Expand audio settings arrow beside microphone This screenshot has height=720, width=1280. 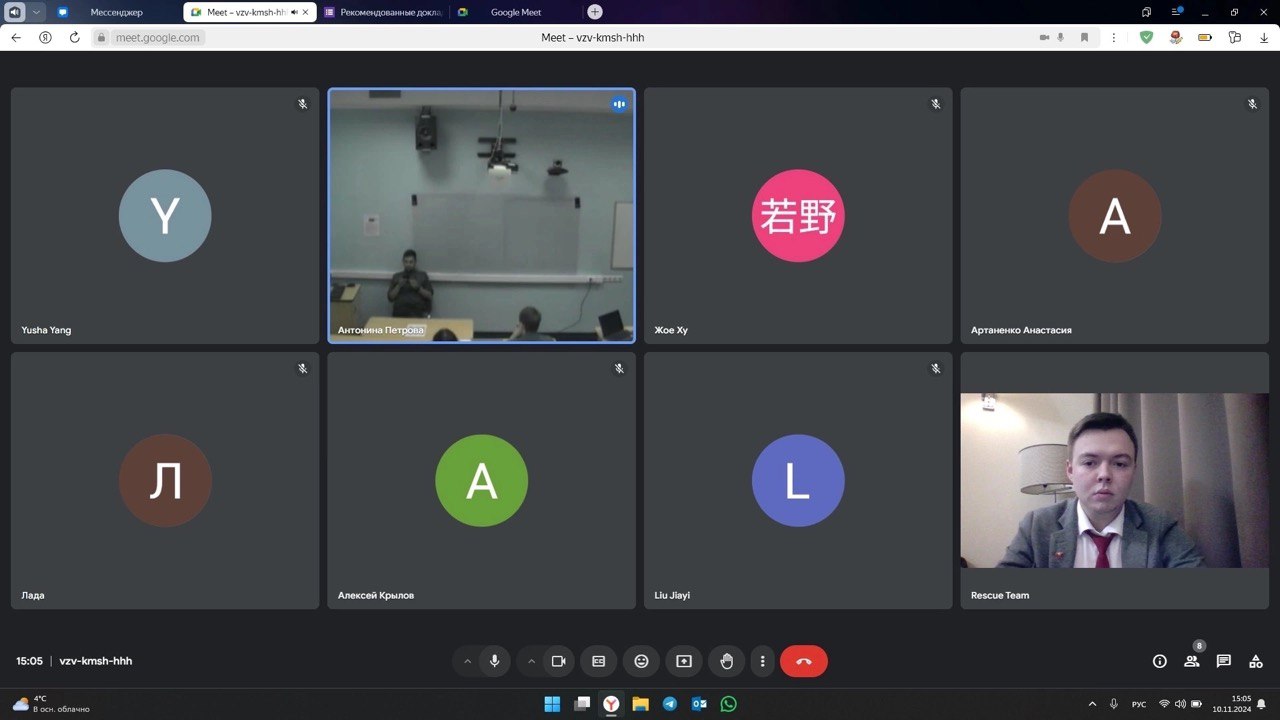[x=467, y=661]
